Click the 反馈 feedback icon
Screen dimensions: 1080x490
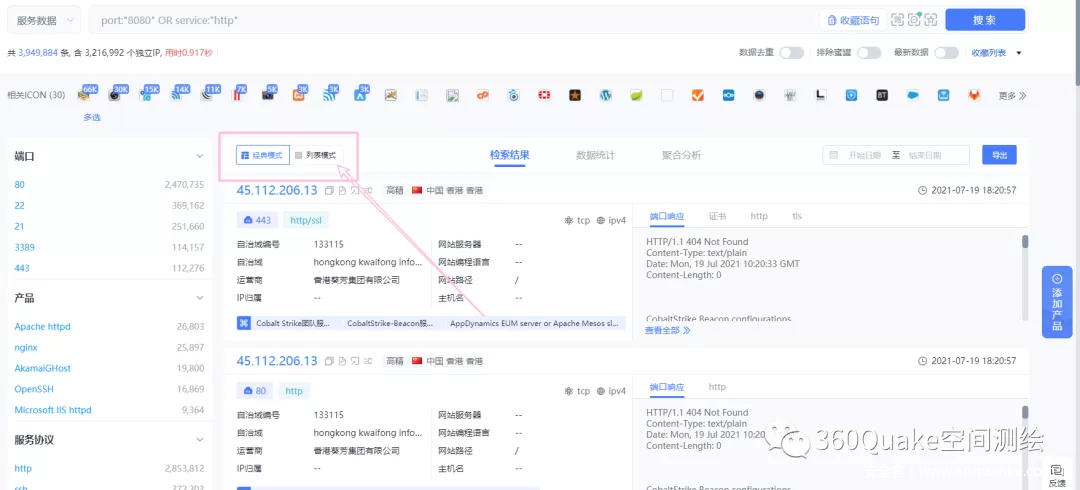click(1057, 474)
